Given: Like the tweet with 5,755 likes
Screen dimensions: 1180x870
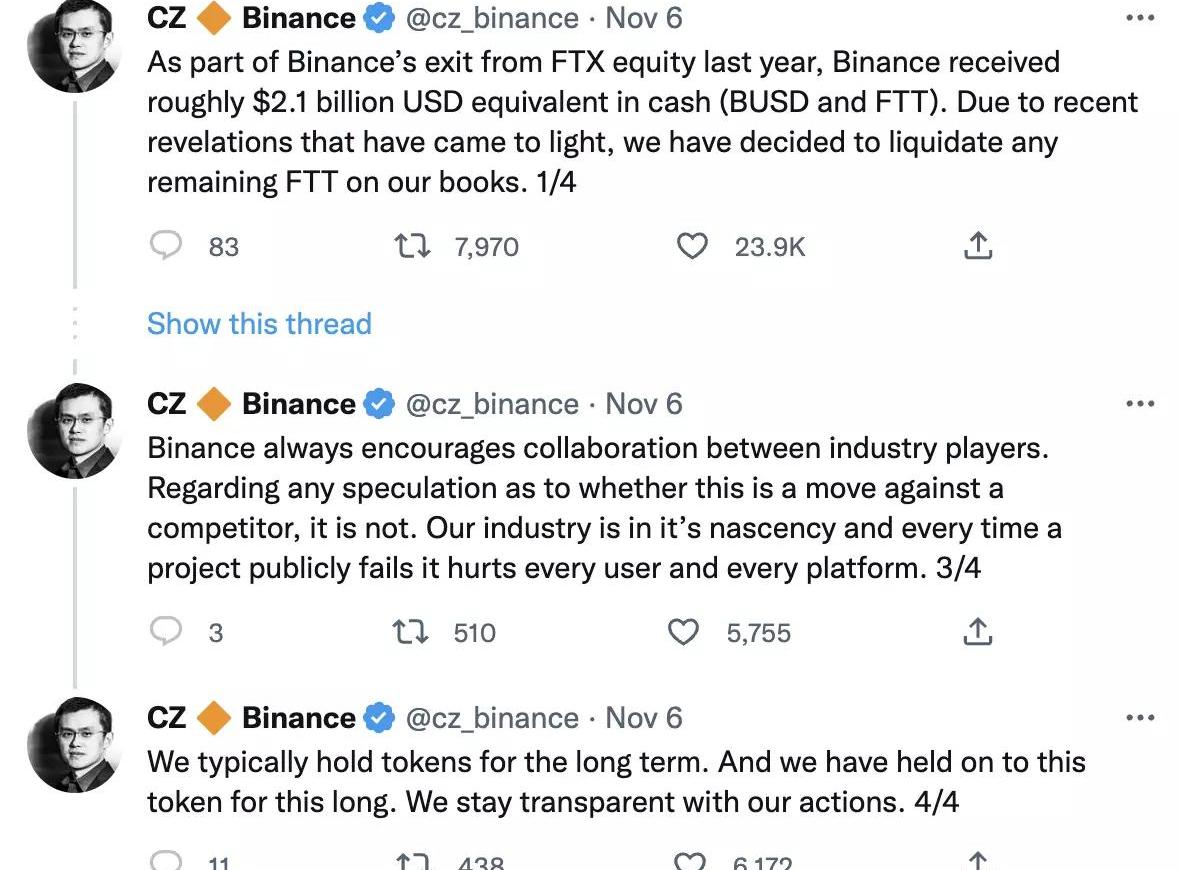Looking at the screenshot, I should click(683, 631).
